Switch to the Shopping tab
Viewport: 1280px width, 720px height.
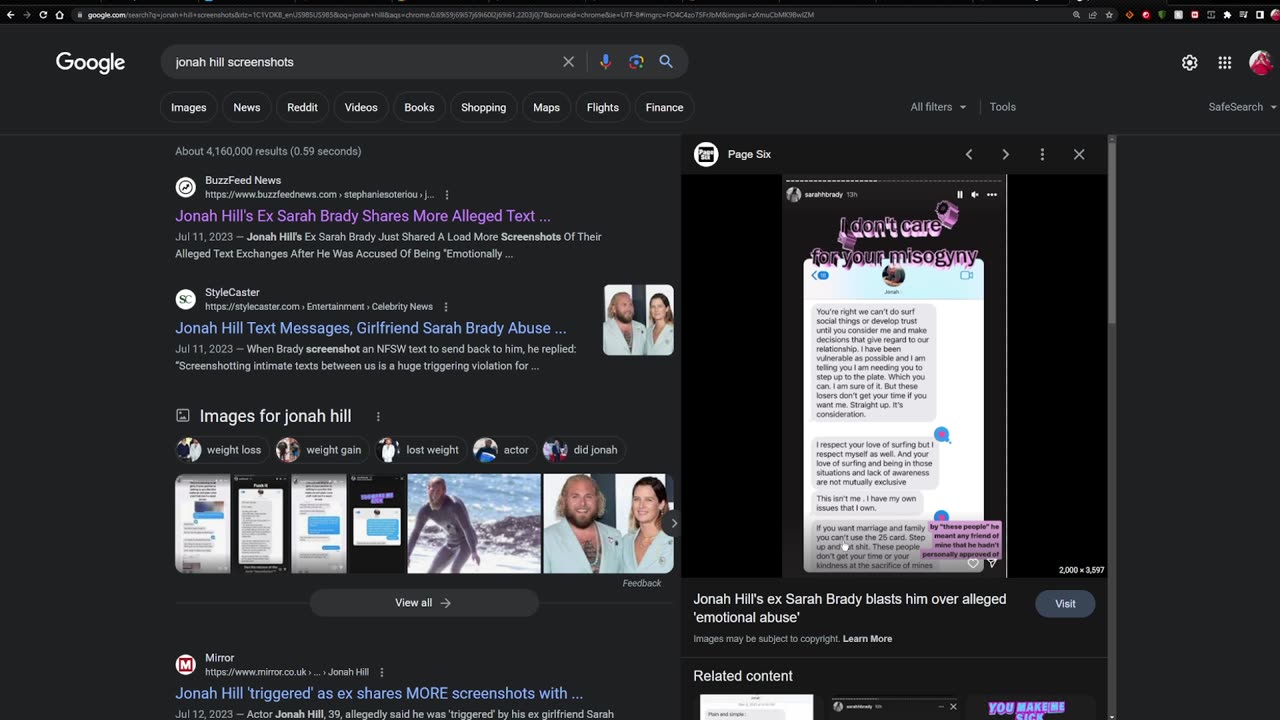(483, 107)
